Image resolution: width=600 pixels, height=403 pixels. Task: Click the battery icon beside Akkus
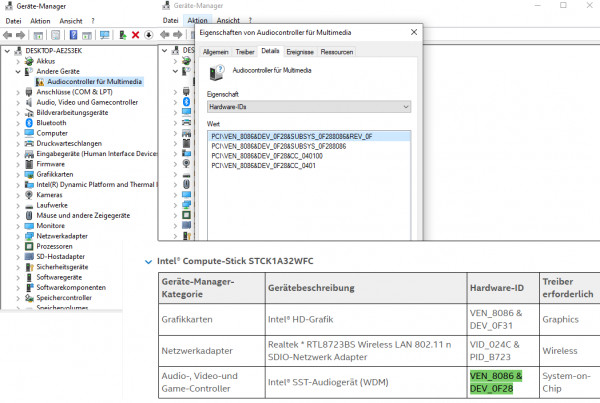(29, 61)
